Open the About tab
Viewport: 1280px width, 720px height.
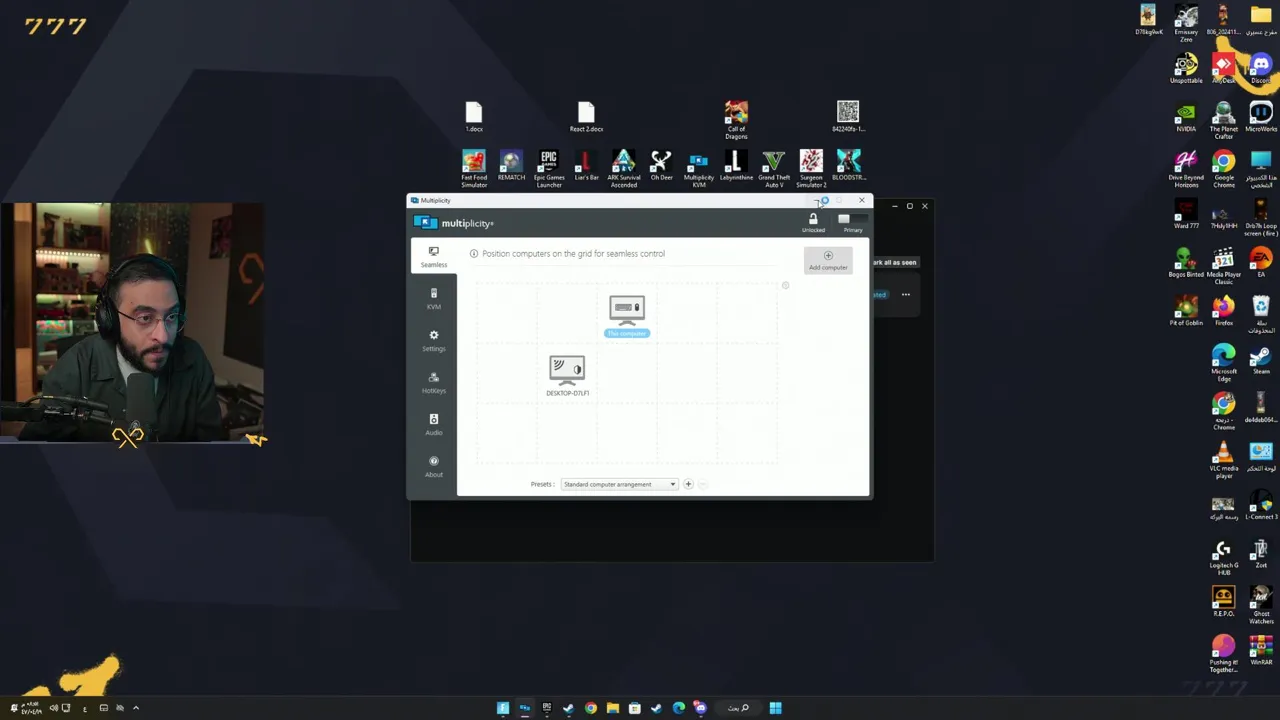click(433, 467)
